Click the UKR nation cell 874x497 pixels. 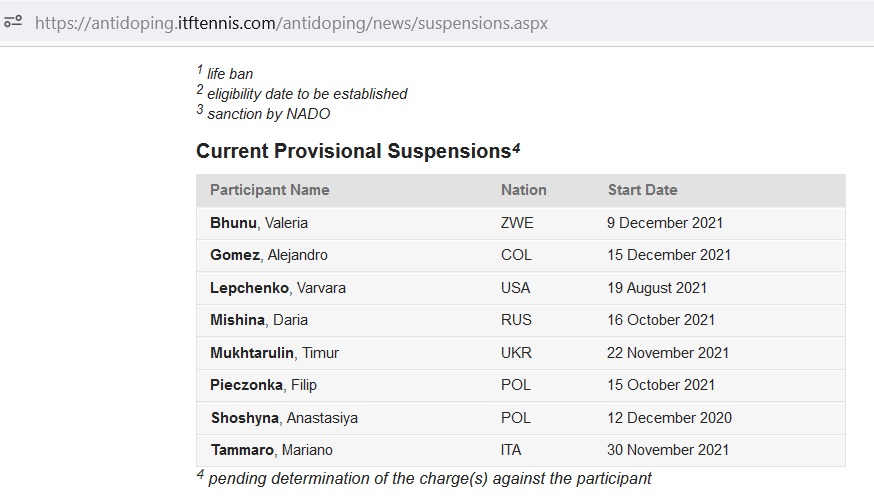[517, 353]
